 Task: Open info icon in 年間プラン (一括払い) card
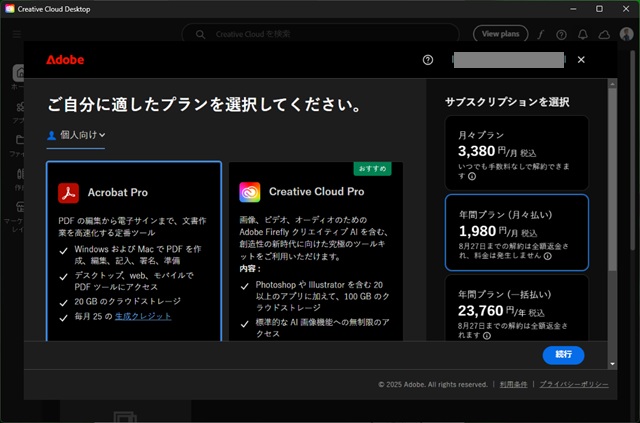pyautogui.click(x=487, y=336)
